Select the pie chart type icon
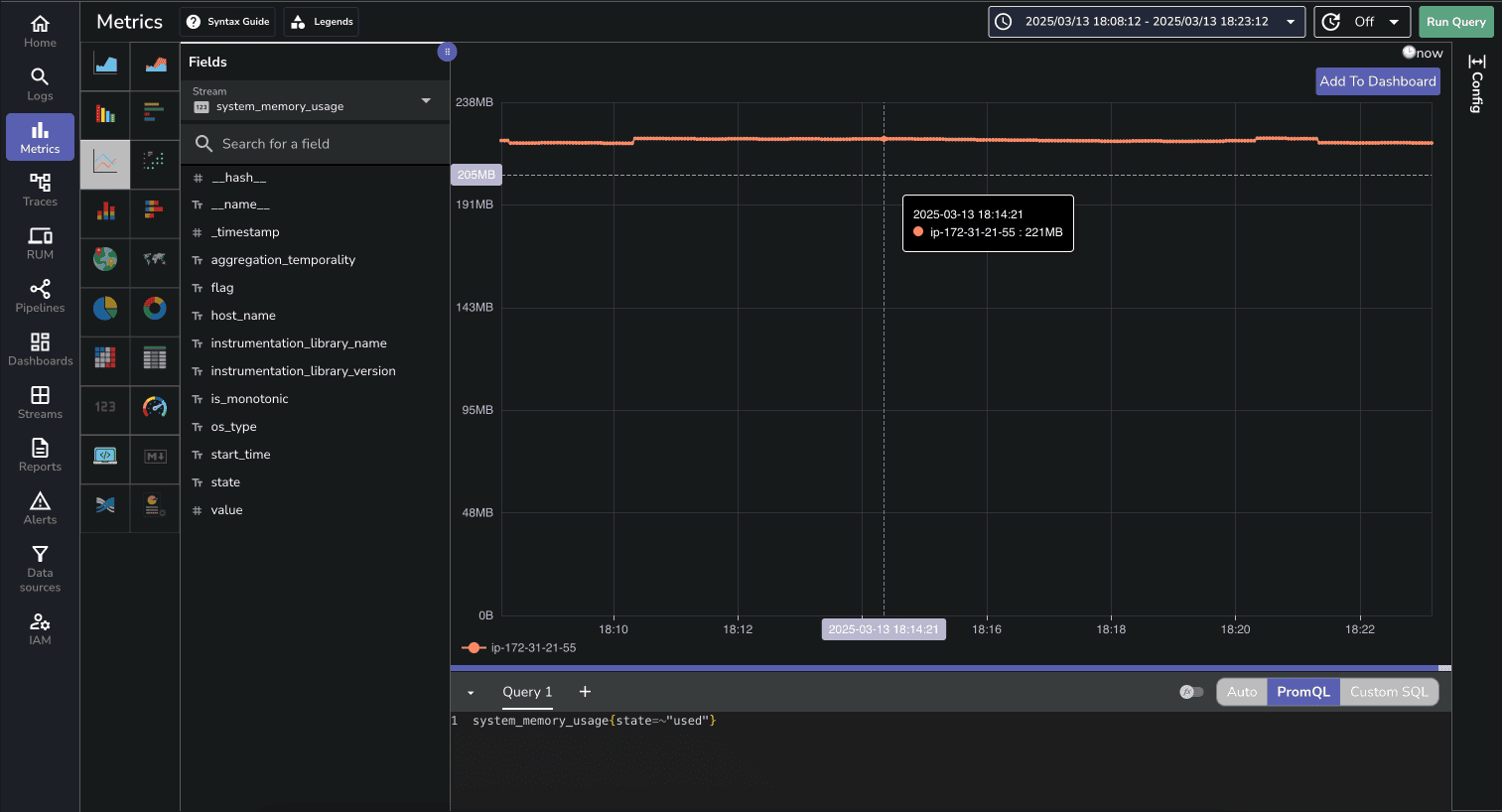Image resolution: width=1502 pixels, height=812 pixels. pos(105,309)
